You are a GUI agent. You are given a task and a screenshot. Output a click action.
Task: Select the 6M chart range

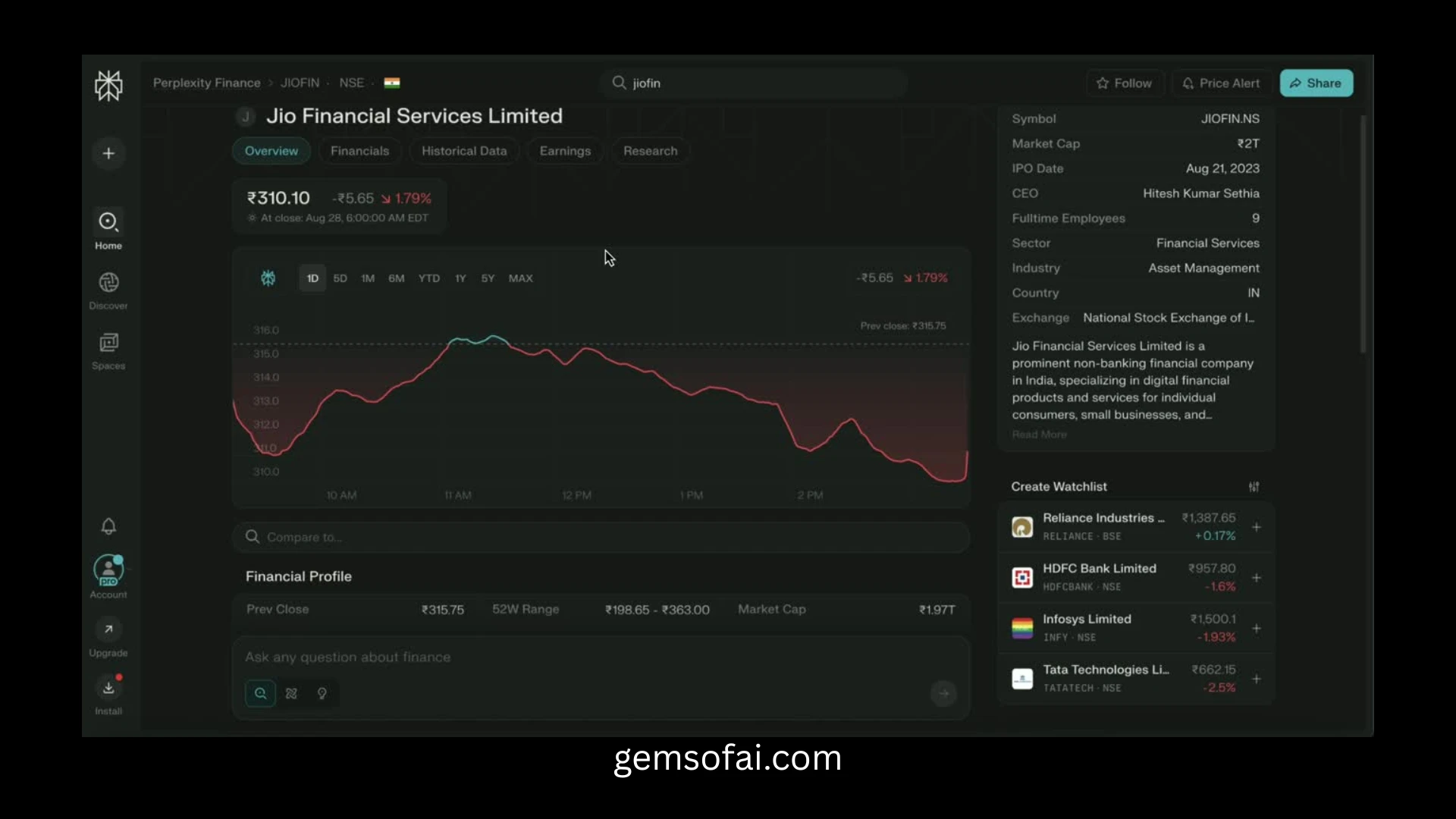coord(397,278)
